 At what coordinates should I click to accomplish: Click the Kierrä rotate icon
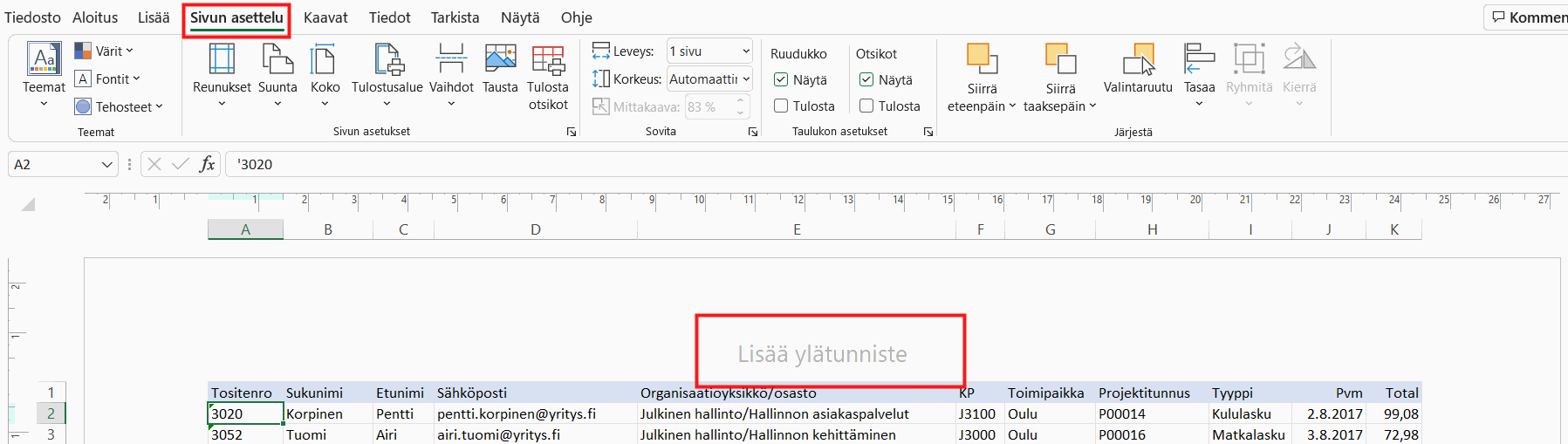1299,58
